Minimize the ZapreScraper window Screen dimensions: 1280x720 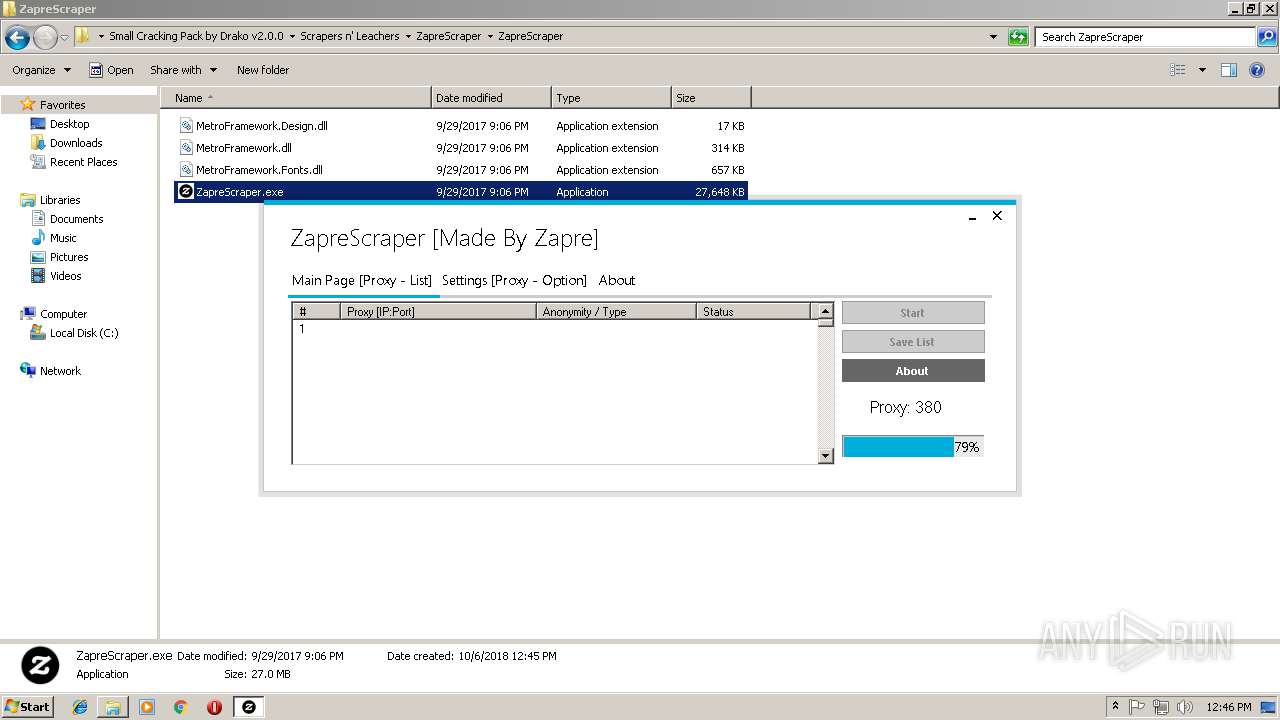click(x=972, y=216)
